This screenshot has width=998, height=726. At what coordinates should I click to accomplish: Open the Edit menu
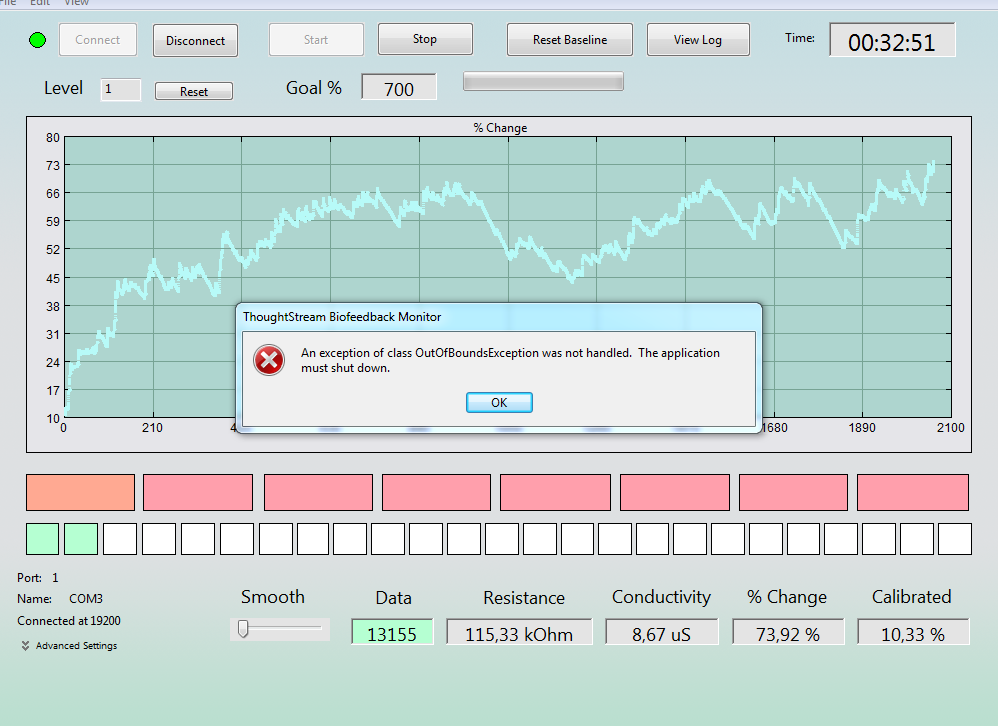pyautogui.click(x=39, y=3)
